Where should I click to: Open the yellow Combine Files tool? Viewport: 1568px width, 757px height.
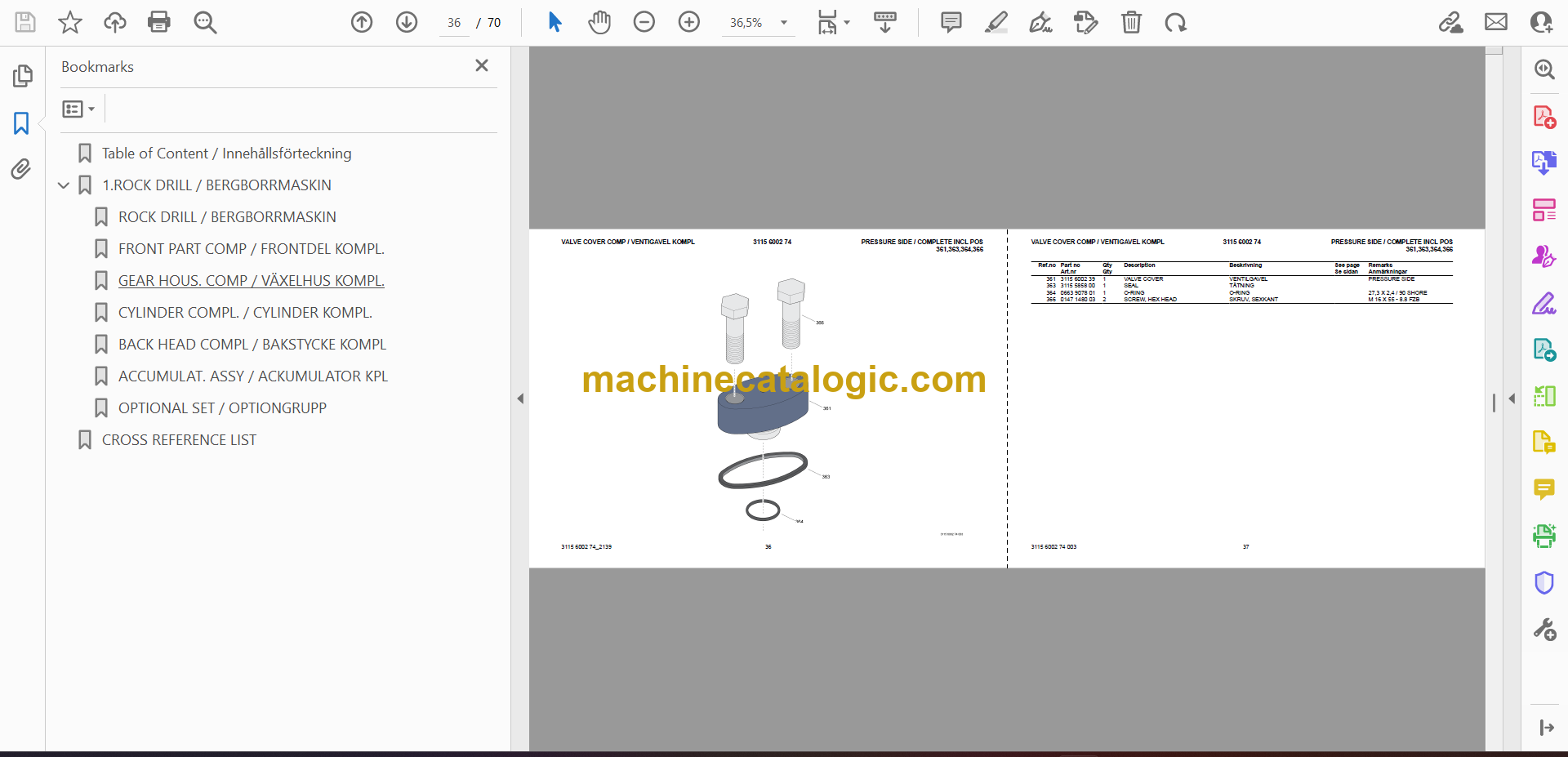point(1544,443)
